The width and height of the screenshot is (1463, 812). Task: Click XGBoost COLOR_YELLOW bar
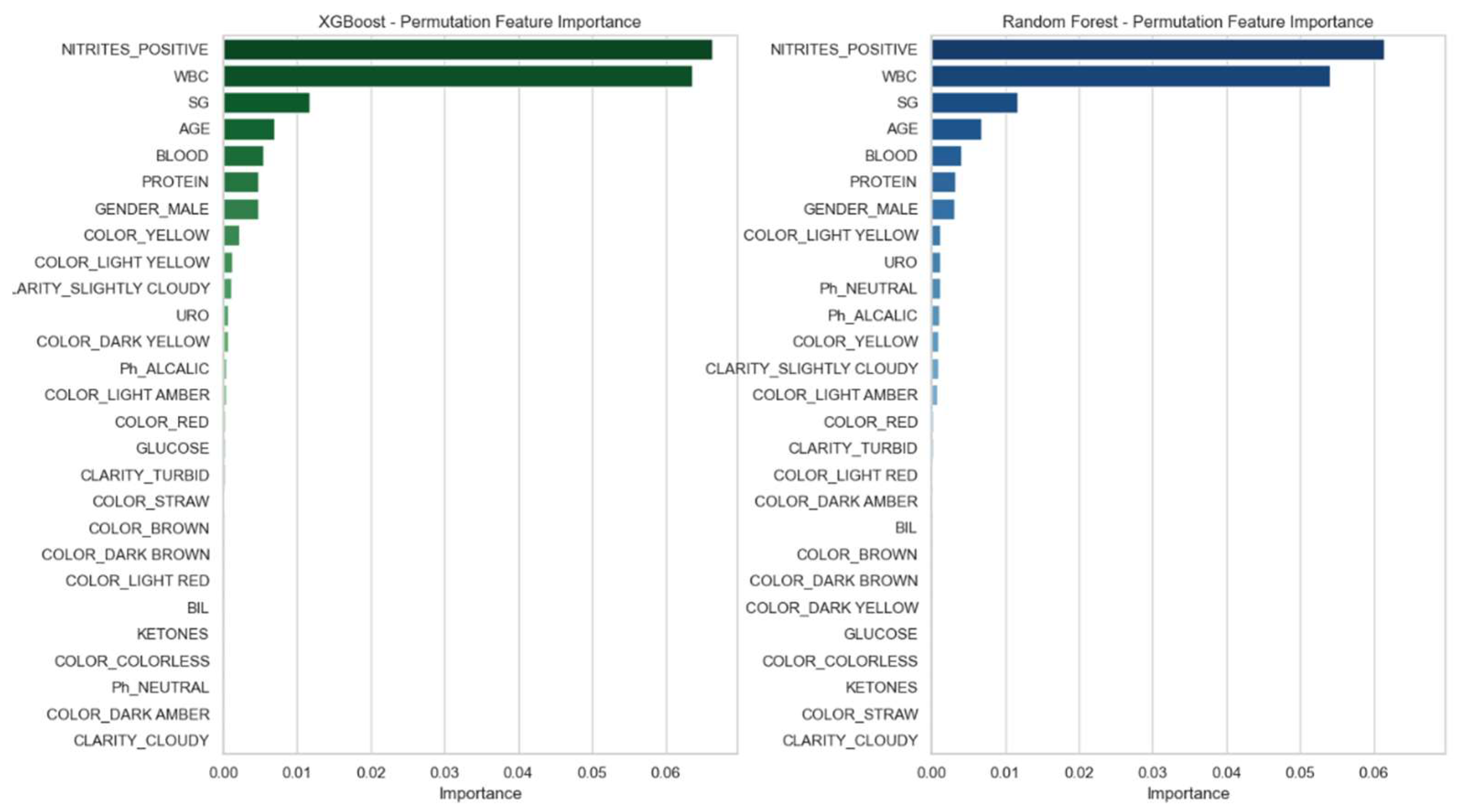click(x=231, y=236)
